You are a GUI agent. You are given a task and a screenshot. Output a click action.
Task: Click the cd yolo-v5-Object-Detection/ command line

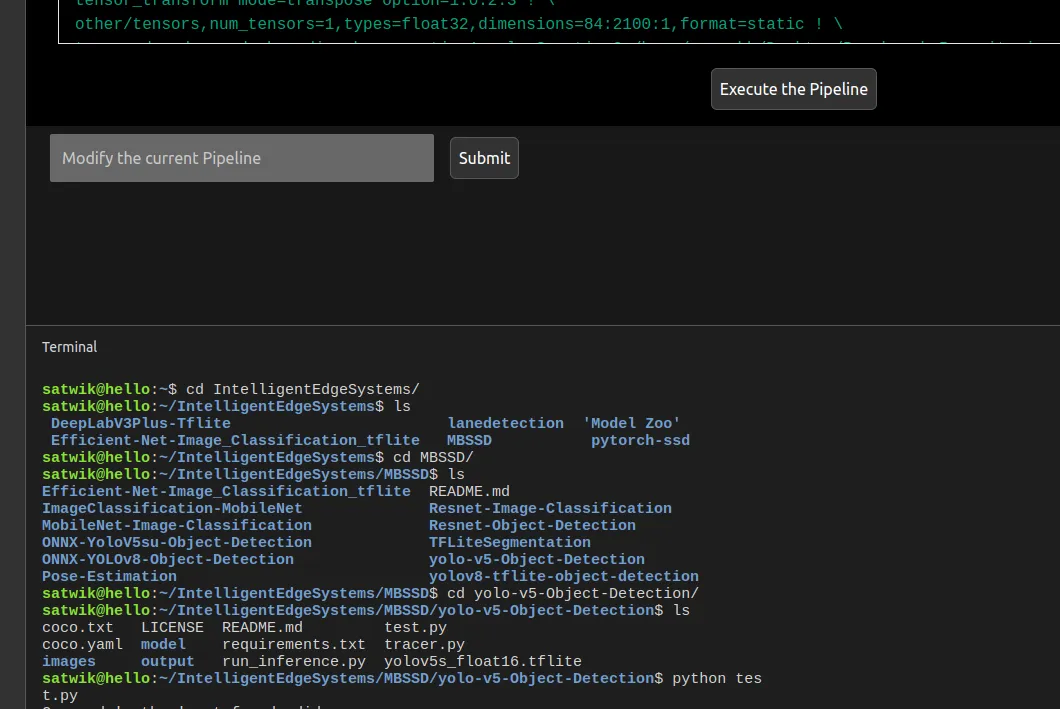(x=370, y=593)
